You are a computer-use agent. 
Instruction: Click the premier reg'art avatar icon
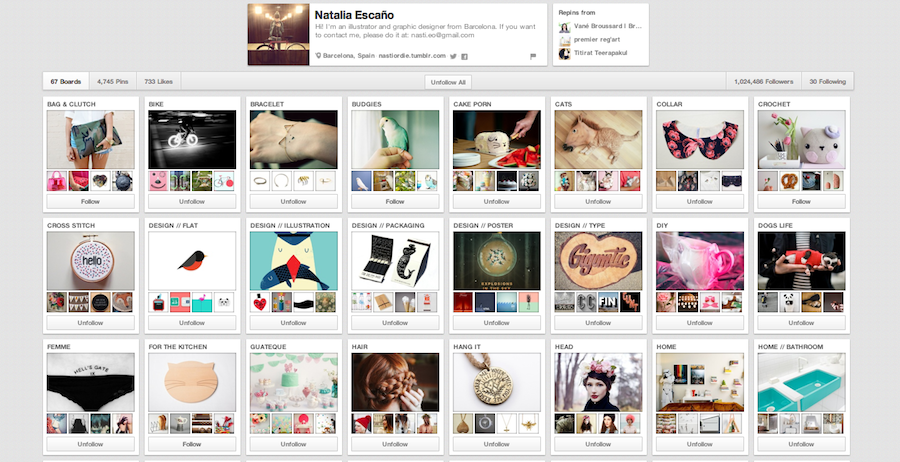[x=565, y=40]
